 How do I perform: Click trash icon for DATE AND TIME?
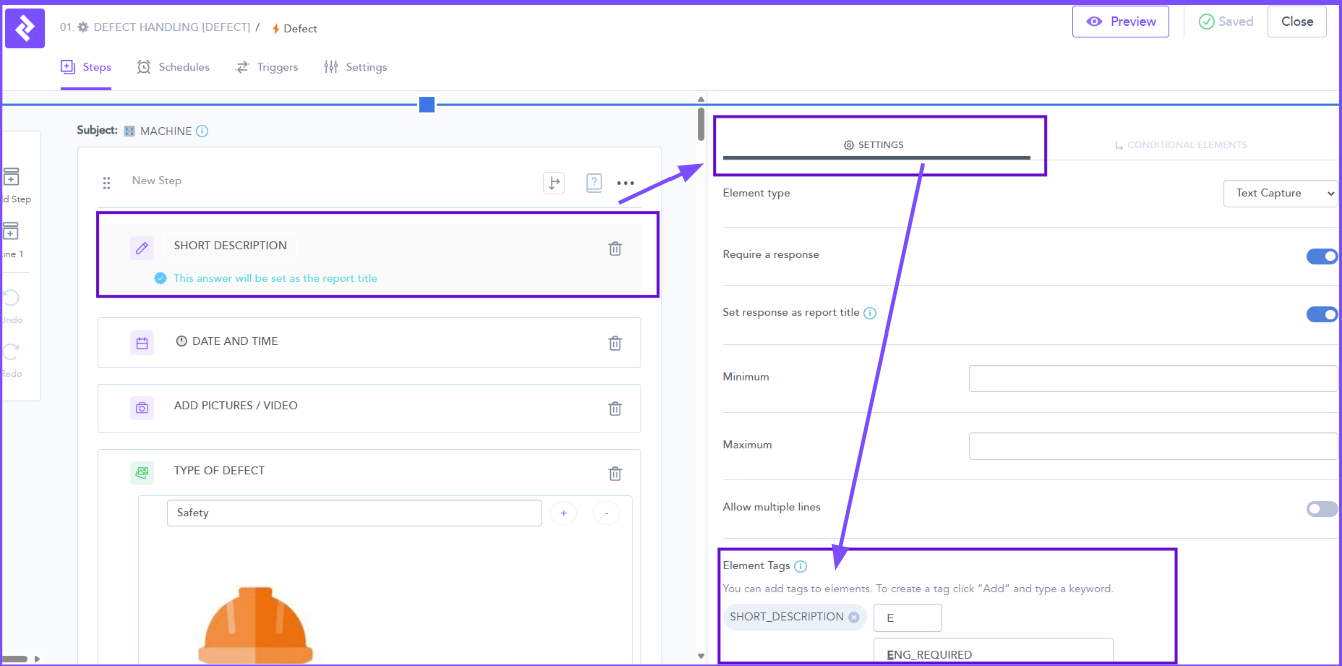click(x=615, y=343)
